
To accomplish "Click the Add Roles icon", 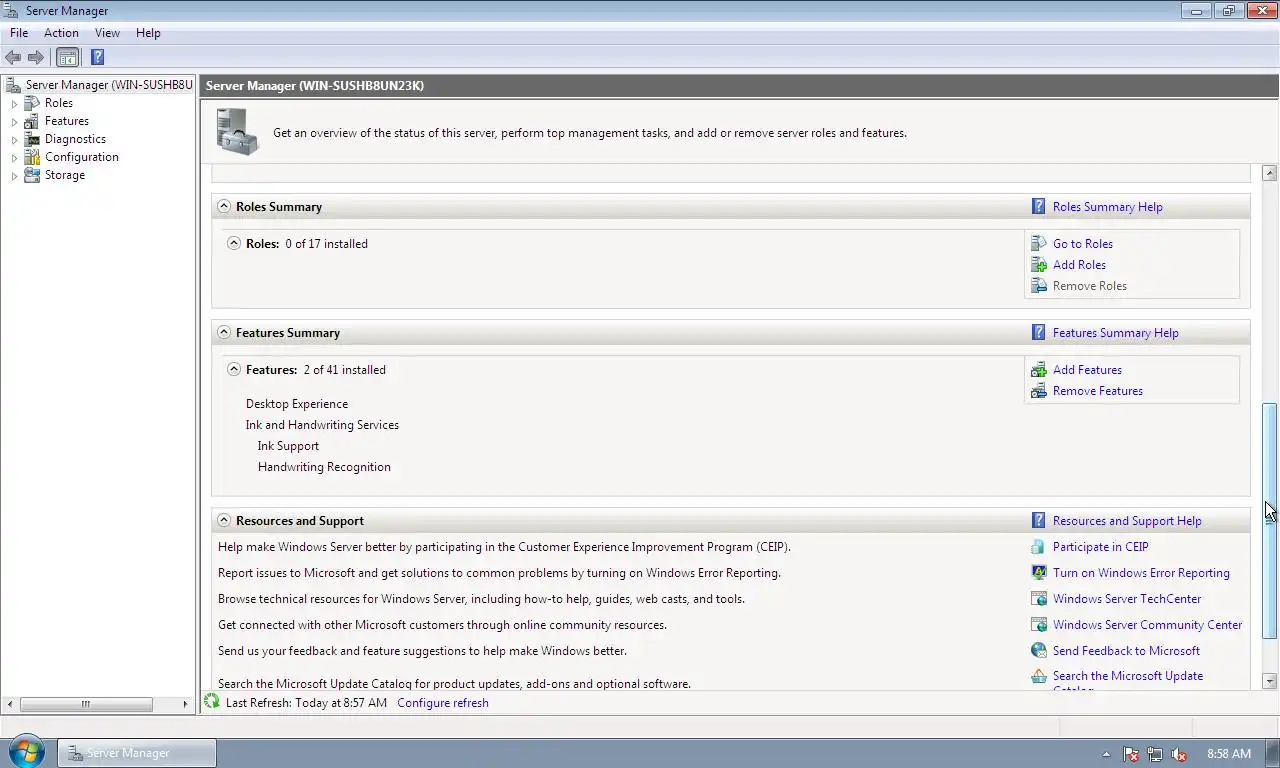I will coord(1039,265).
